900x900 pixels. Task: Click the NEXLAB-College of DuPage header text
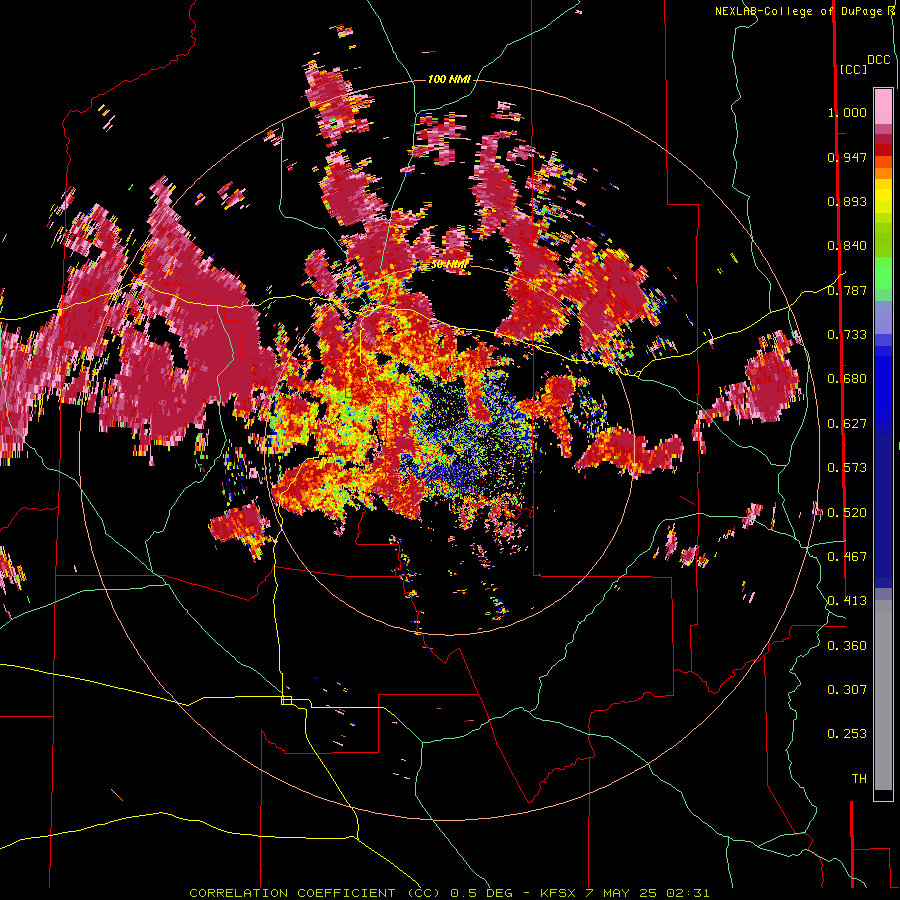pyautogui.click(x=804, y=11)
